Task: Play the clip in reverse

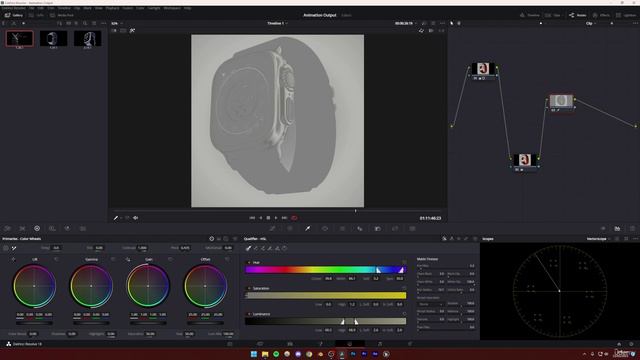Action: pos(260,218)
